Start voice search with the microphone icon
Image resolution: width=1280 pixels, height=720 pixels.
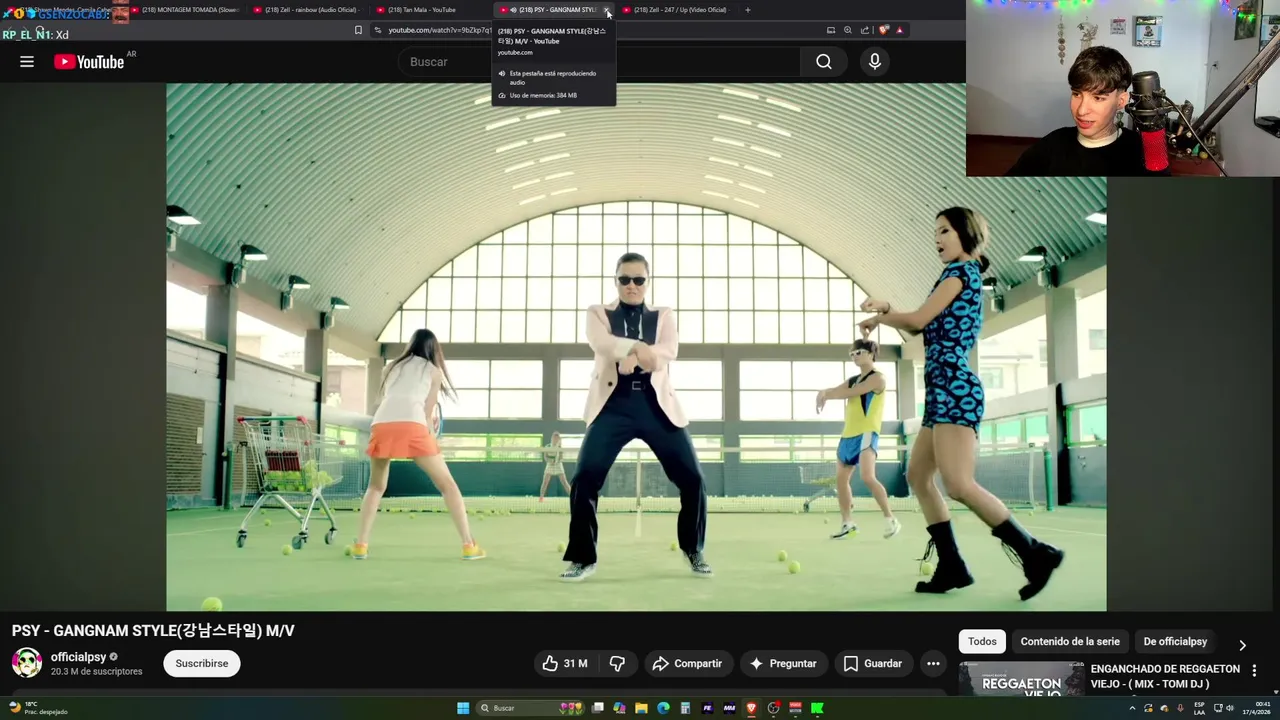pos(875,62)
